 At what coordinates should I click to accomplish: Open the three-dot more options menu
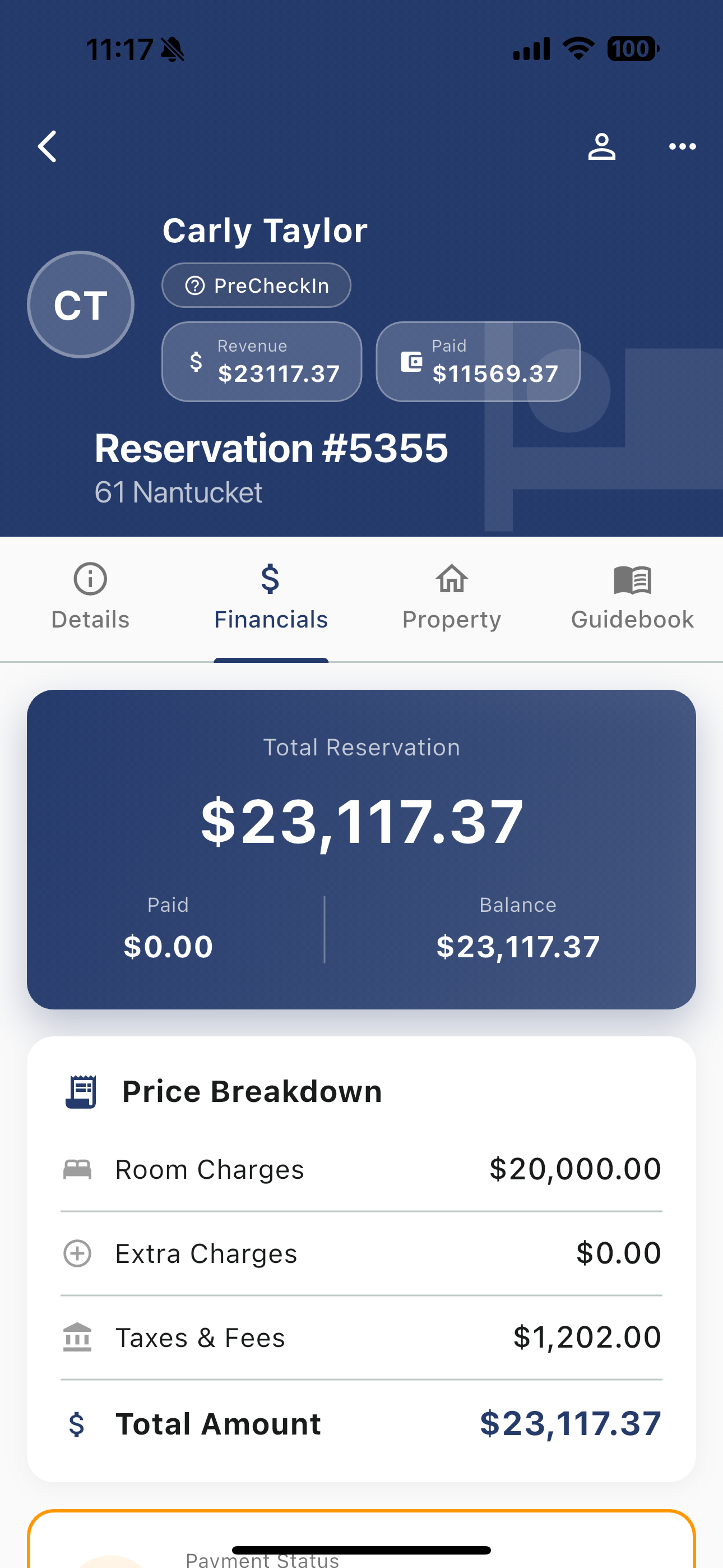(682, 147)
